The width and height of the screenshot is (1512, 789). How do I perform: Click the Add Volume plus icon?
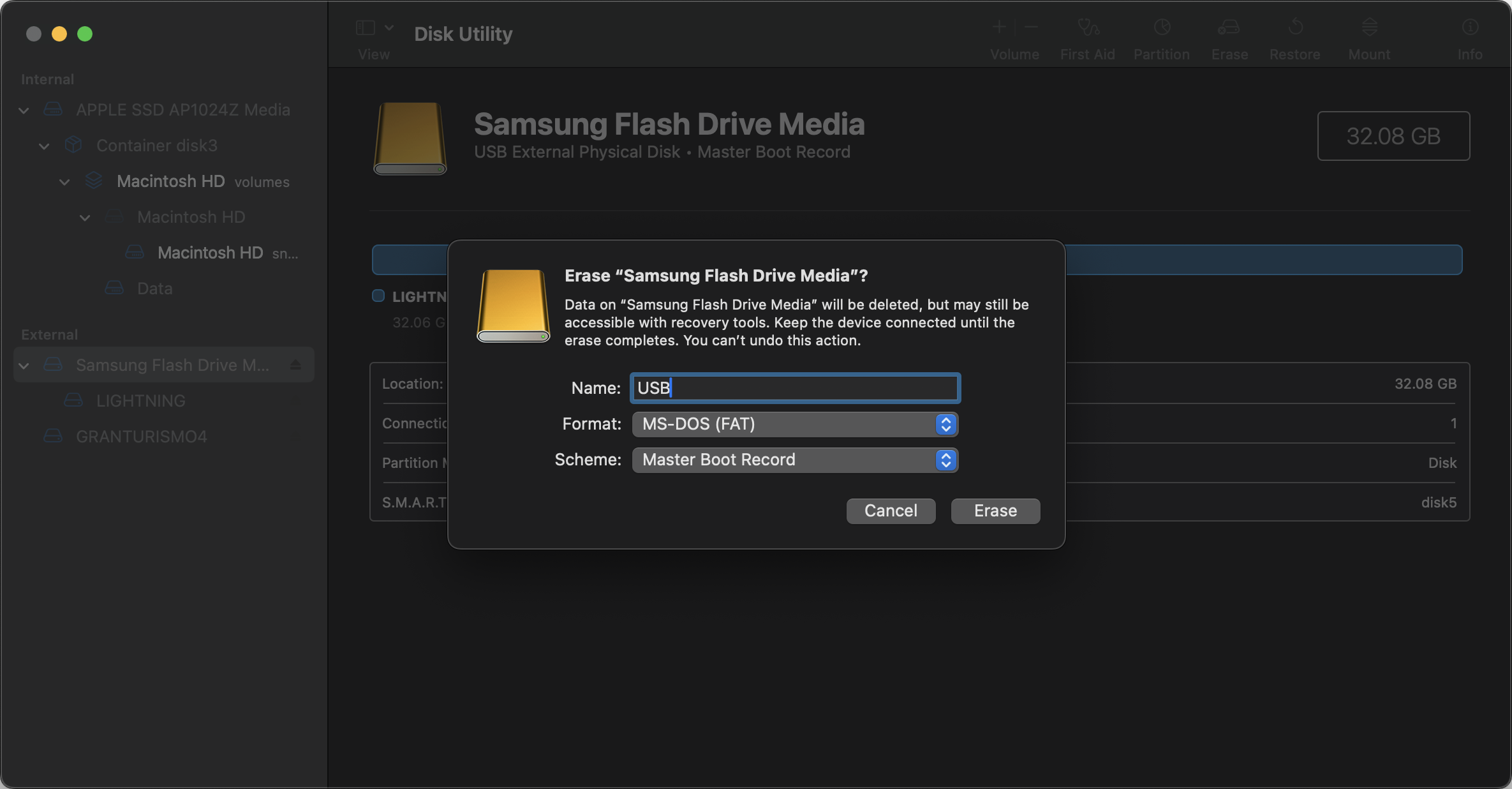[998, 27]
